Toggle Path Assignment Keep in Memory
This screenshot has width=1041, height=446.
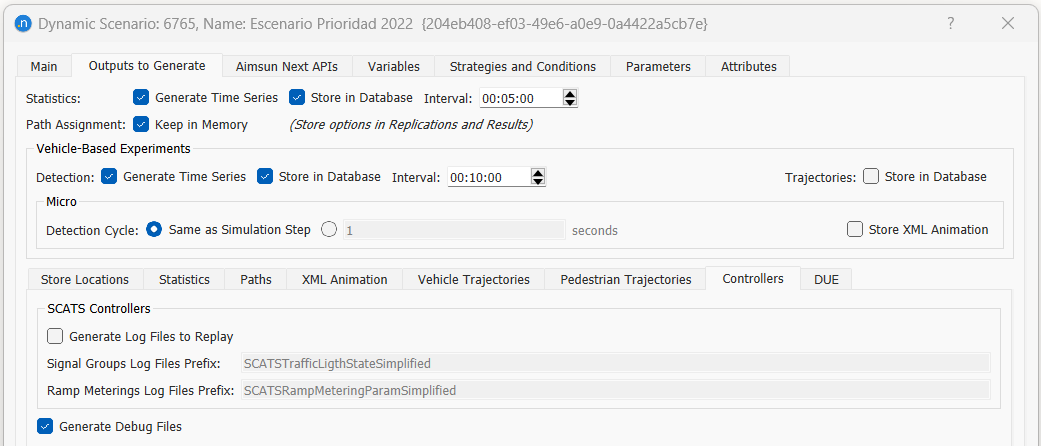point(141,125)
